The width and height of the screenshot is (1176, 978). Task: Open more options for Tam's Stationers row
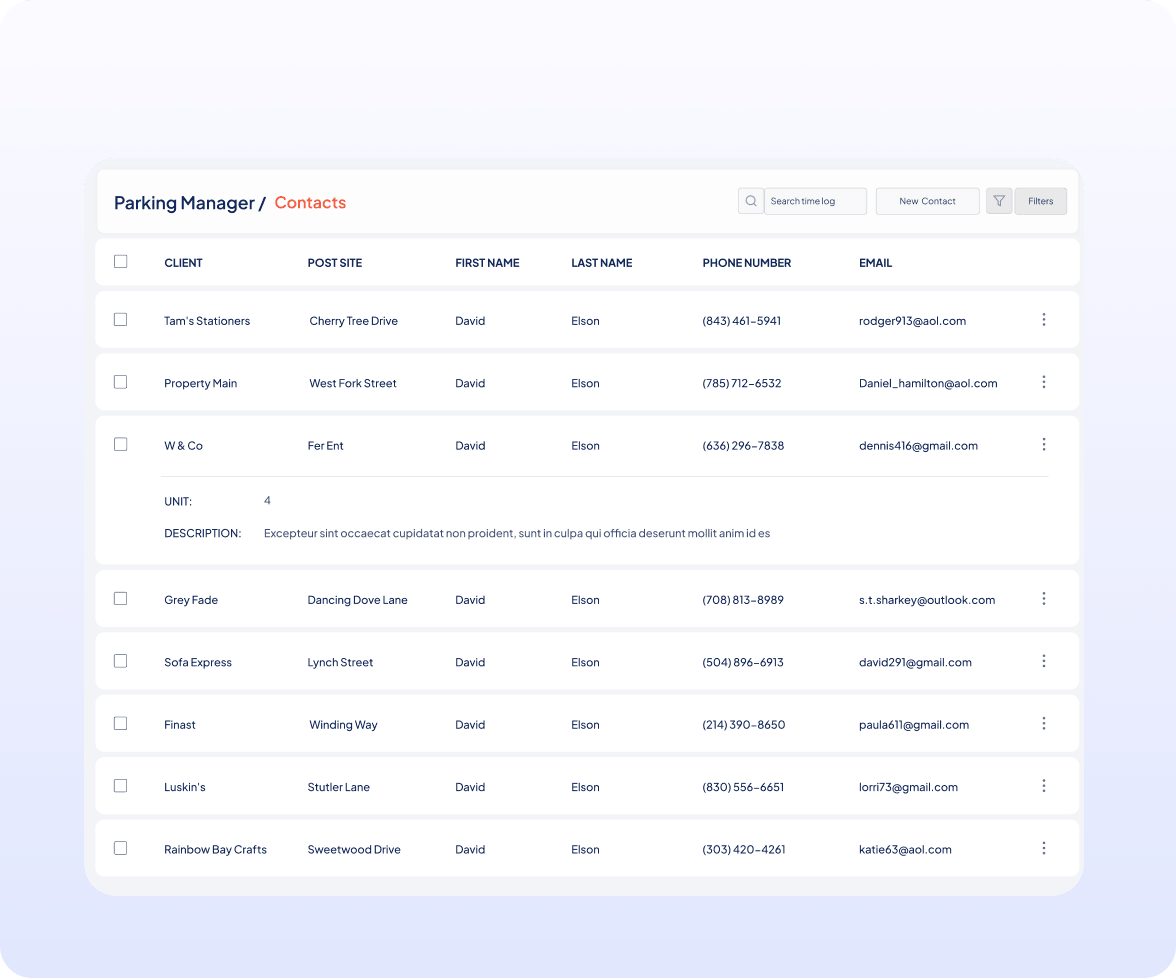(1043, 320)
